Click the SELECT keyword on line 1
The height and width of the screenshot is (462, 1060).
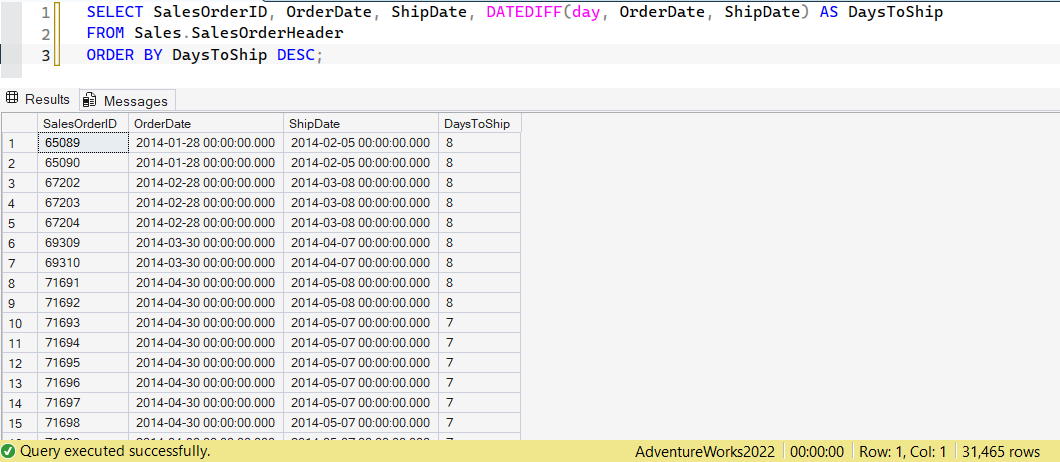tap(115, 12)
